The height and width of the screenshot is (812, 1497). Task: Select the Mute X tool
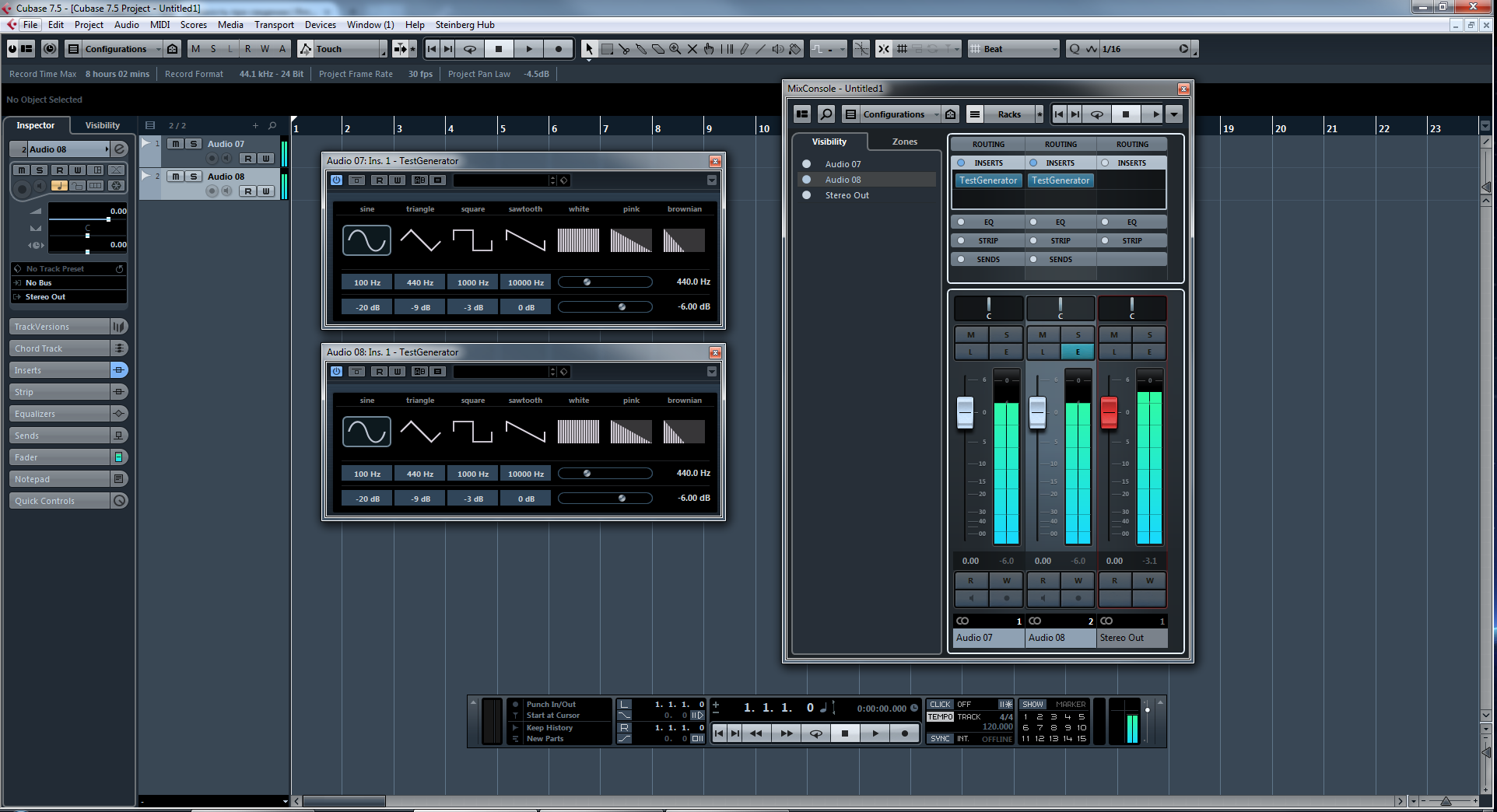692,49
